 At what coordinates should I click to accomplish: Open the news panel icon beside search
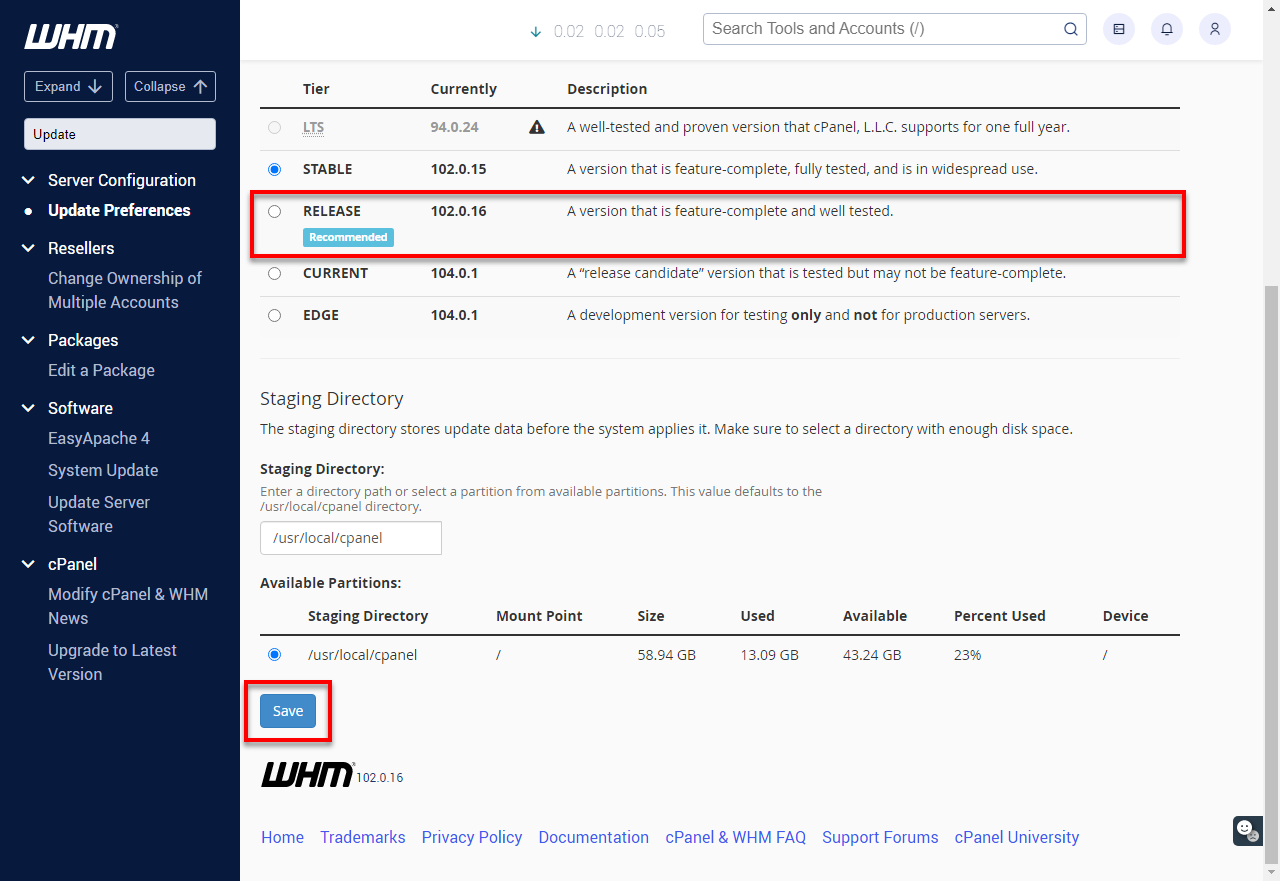[1118, 29]
